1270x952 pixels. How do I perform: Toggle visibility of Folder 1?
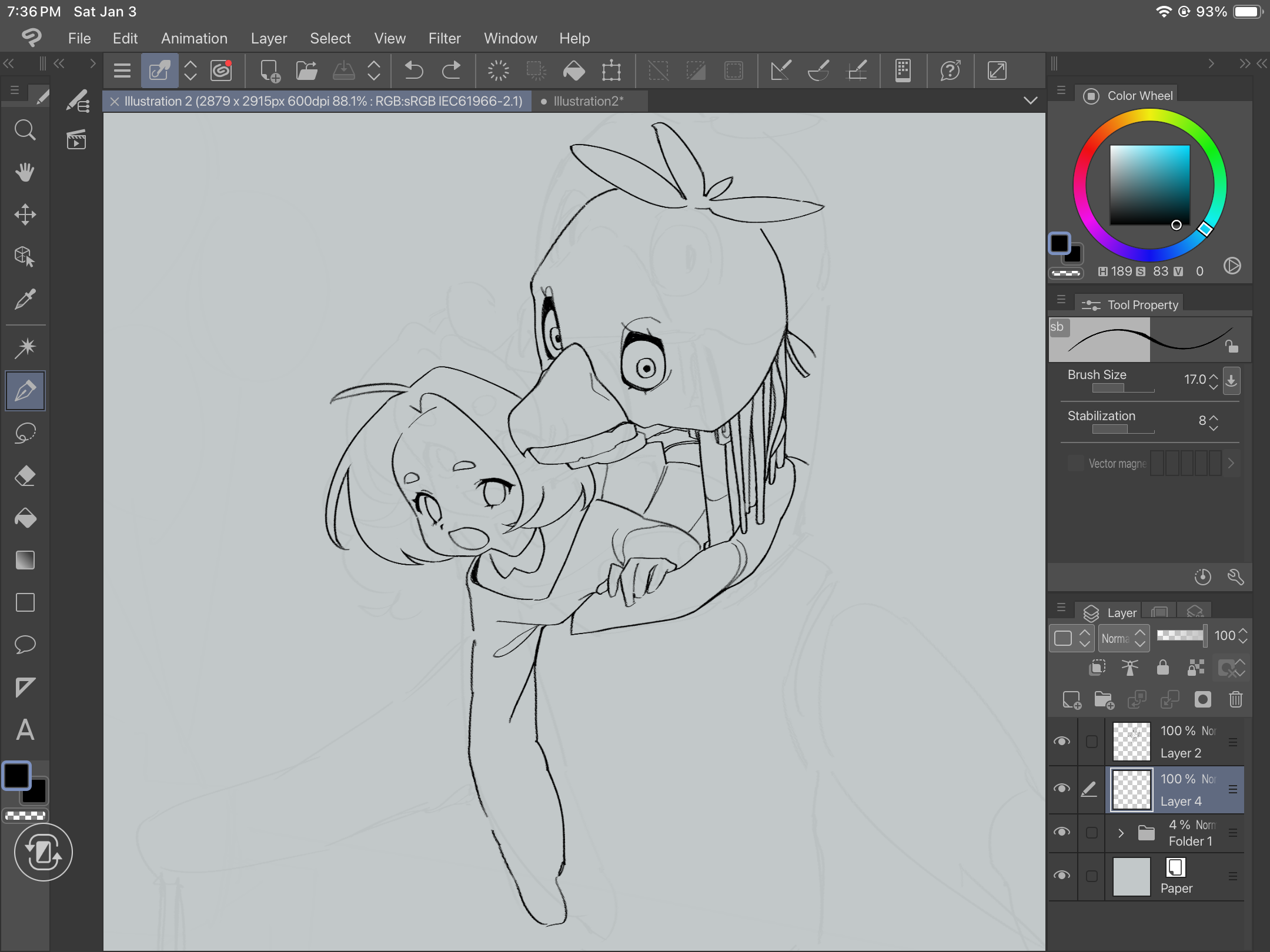(1062, 832)
